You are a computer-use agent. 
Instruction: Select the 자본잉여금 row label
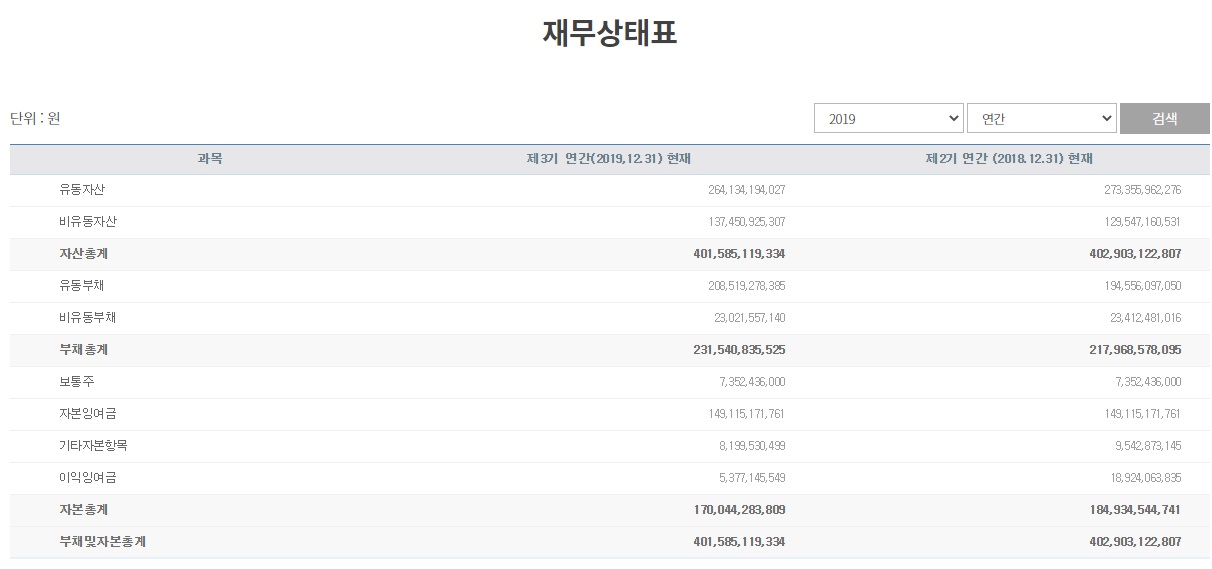[88, 414]
